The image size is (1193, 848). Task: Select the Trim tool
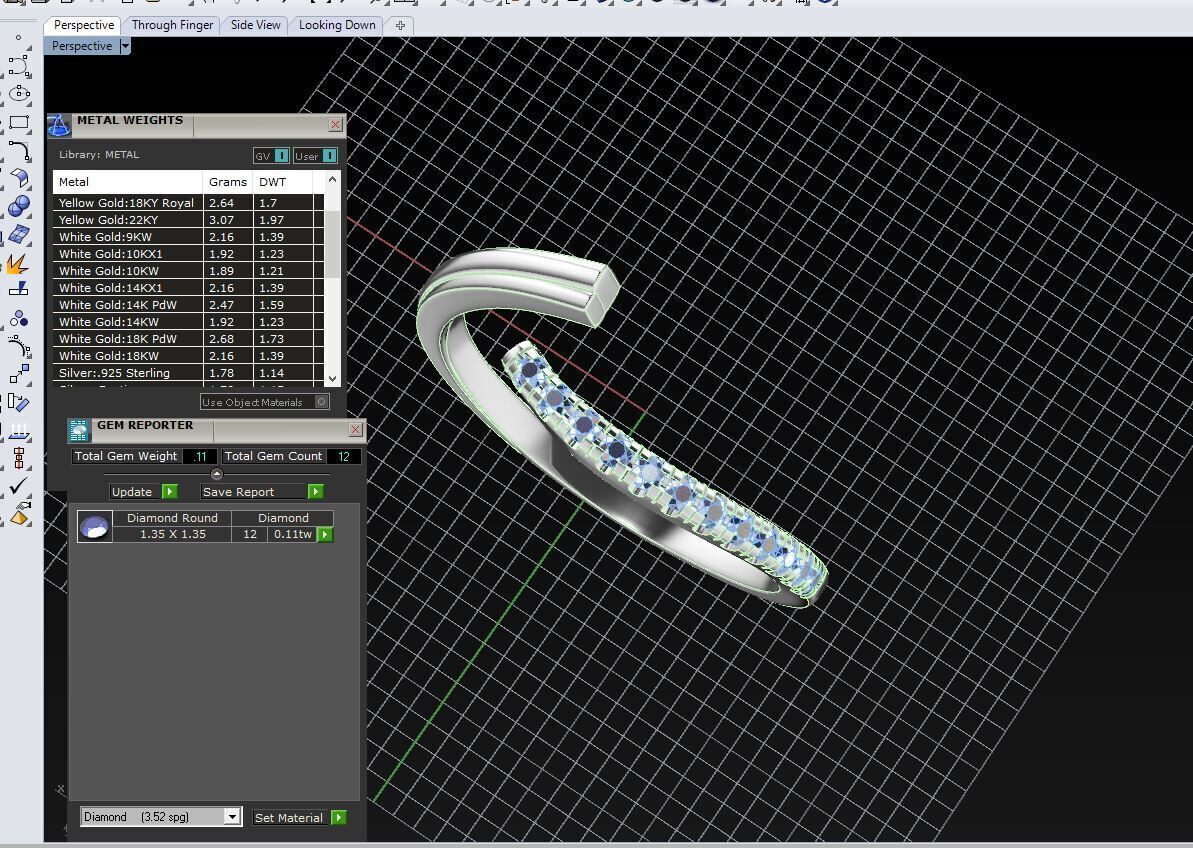(19, 289)
